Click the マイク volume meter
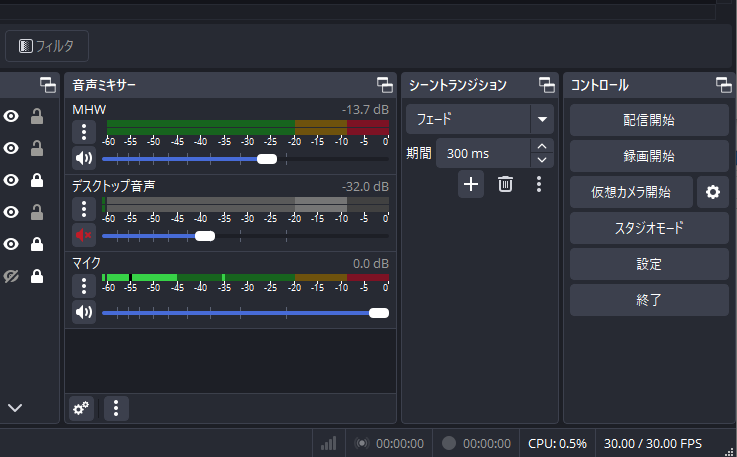Screen dimensions: 737x457 (x=245, y=277)
